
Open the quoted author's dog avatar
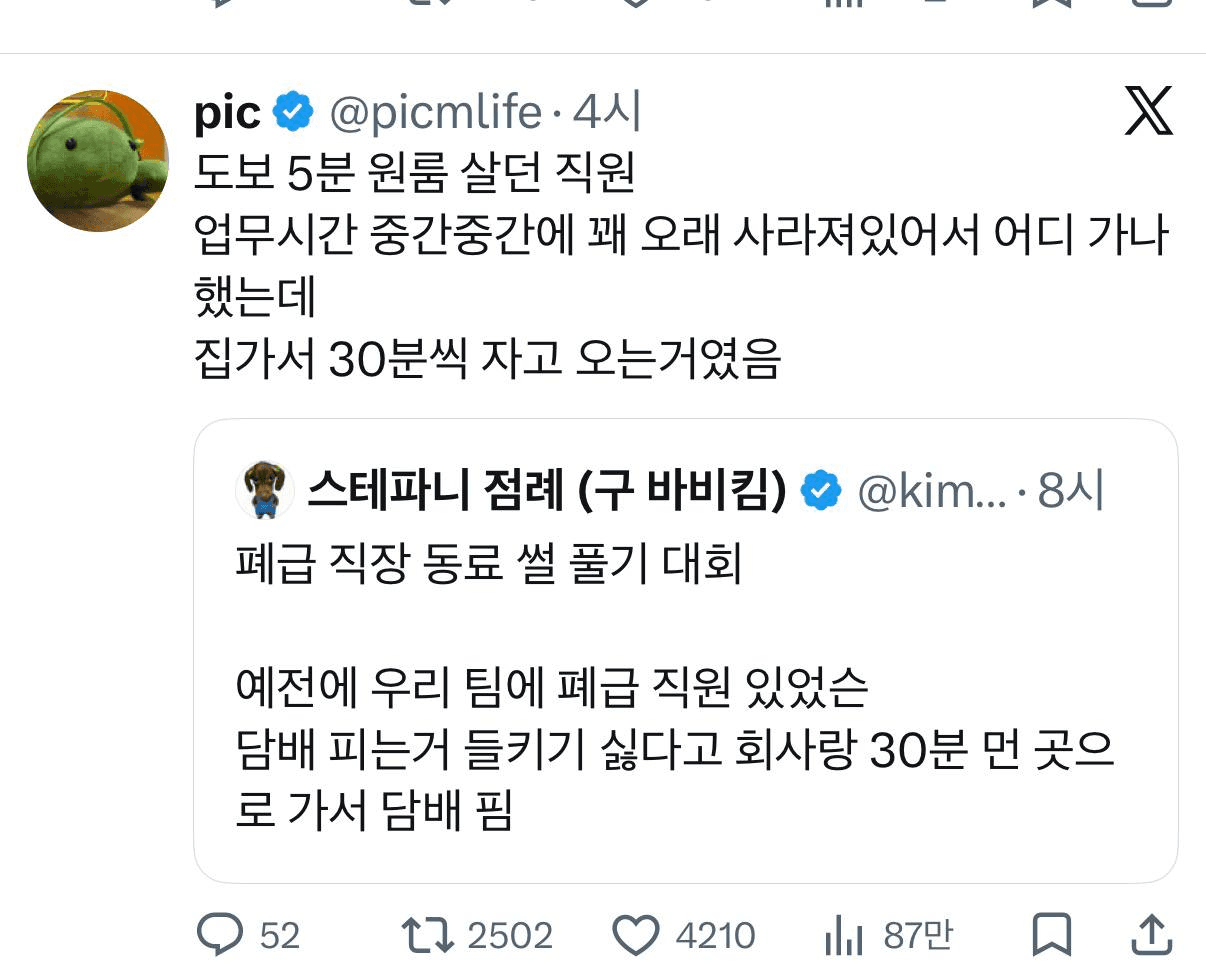coord(265,490)
